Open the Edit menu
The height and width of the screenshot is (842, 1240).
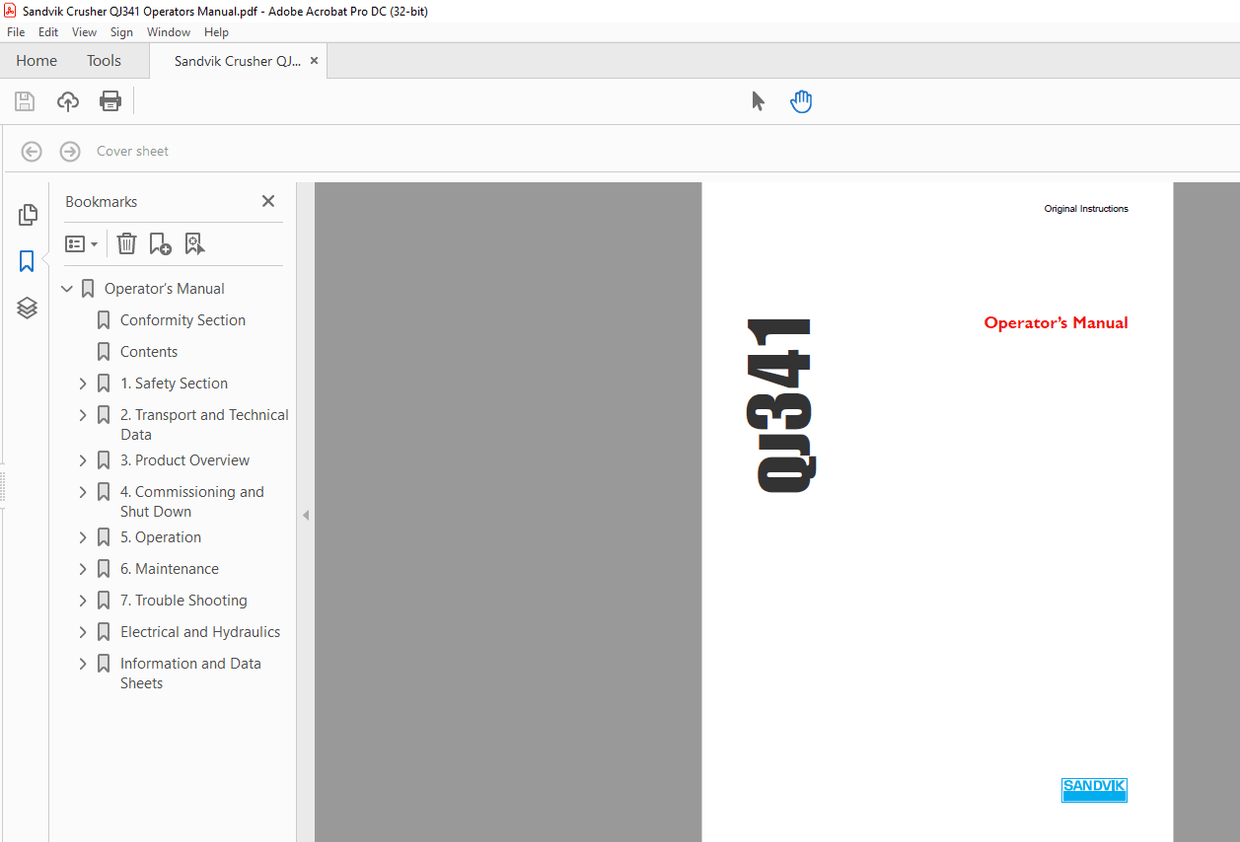[48, 32]
